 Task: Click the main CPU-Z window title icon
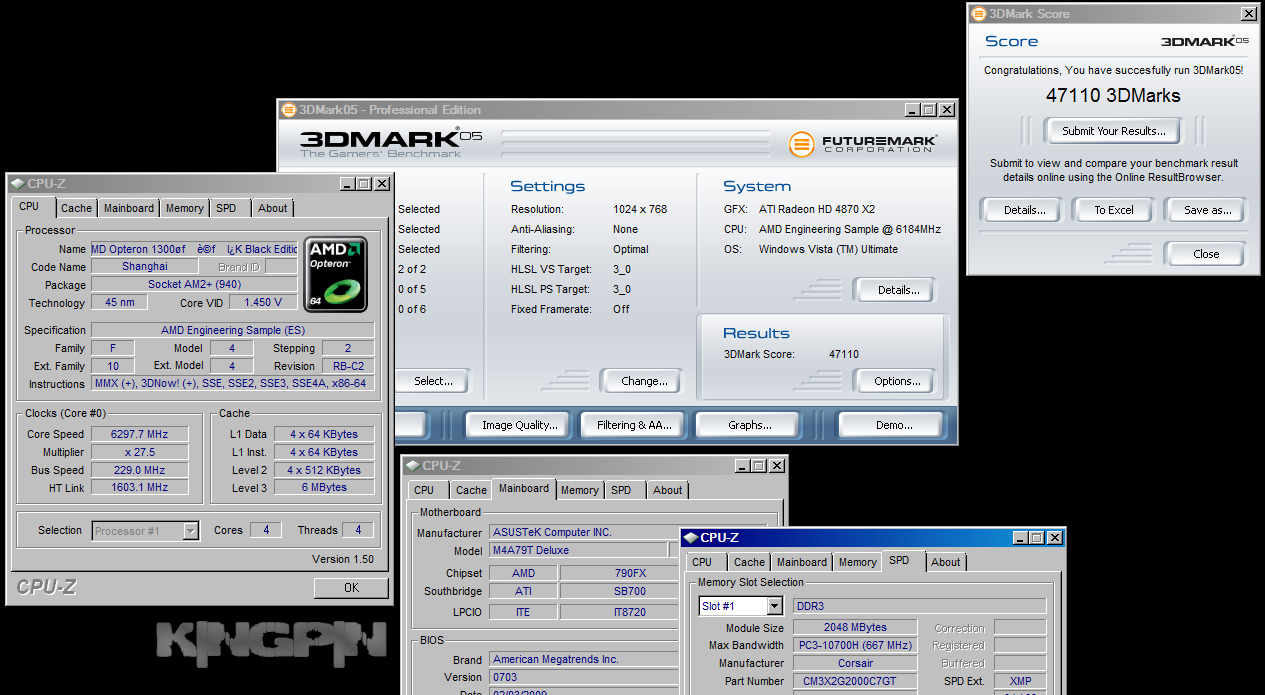coord(17,184)
